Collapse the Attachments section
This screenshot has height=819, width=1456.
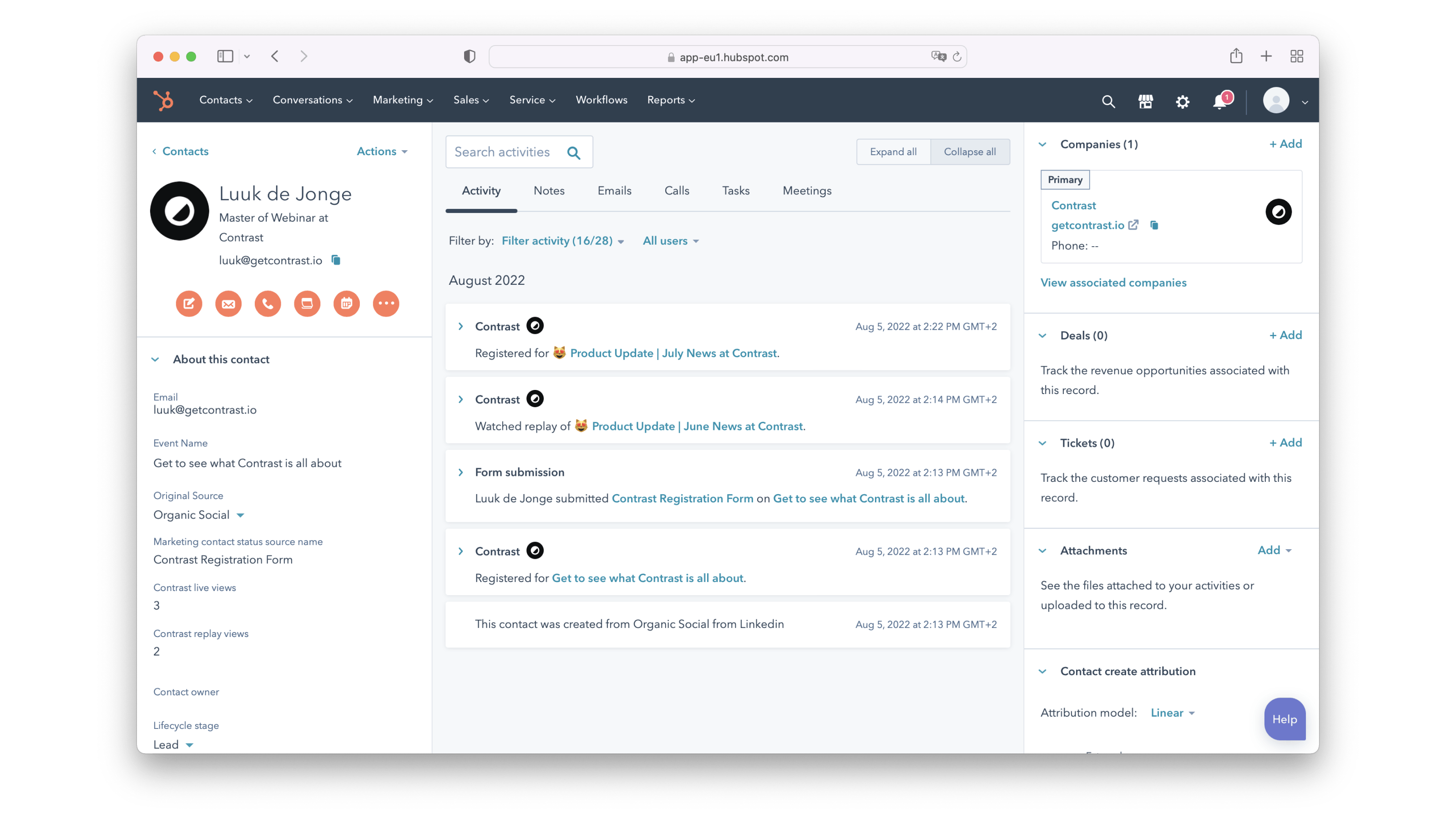(x=1042, y=551)
